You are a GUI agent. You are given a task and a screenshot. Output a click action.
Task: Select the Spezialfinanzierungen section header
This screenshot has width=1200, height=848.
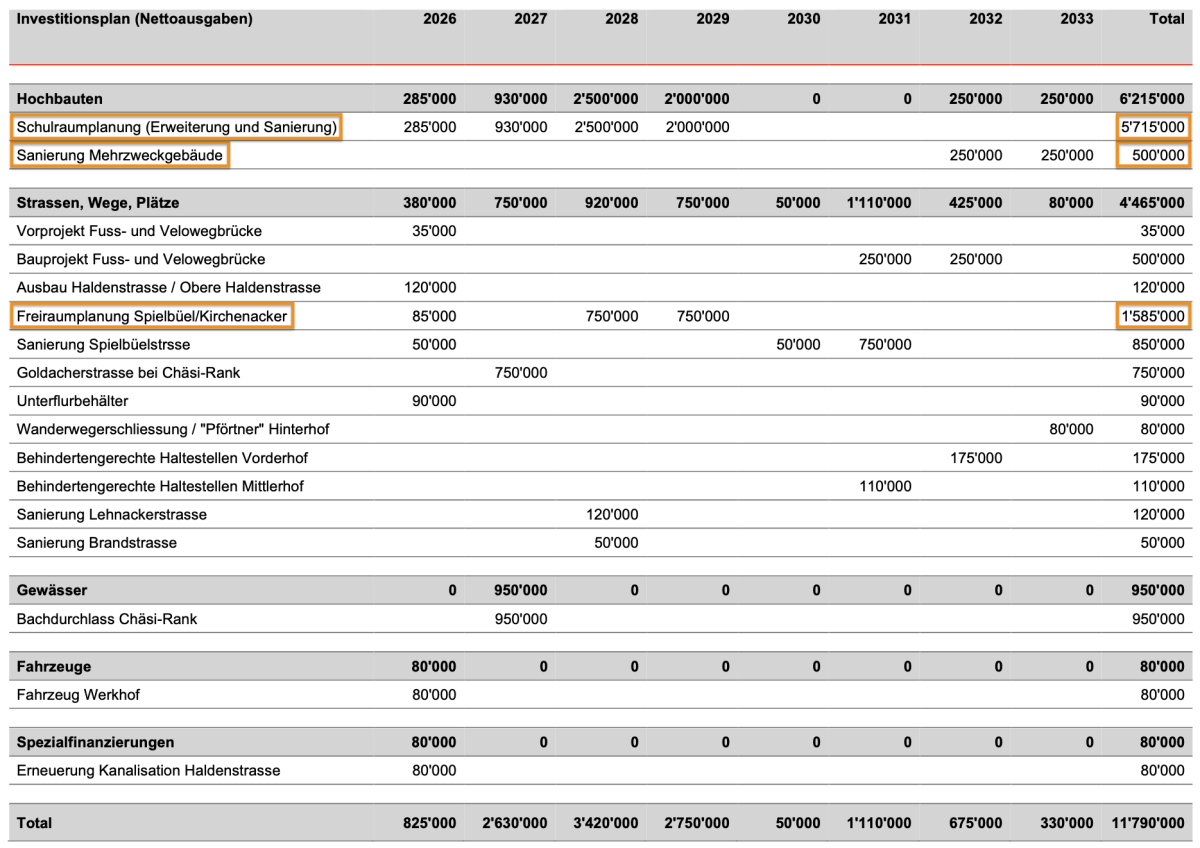[x=96, y=743]
